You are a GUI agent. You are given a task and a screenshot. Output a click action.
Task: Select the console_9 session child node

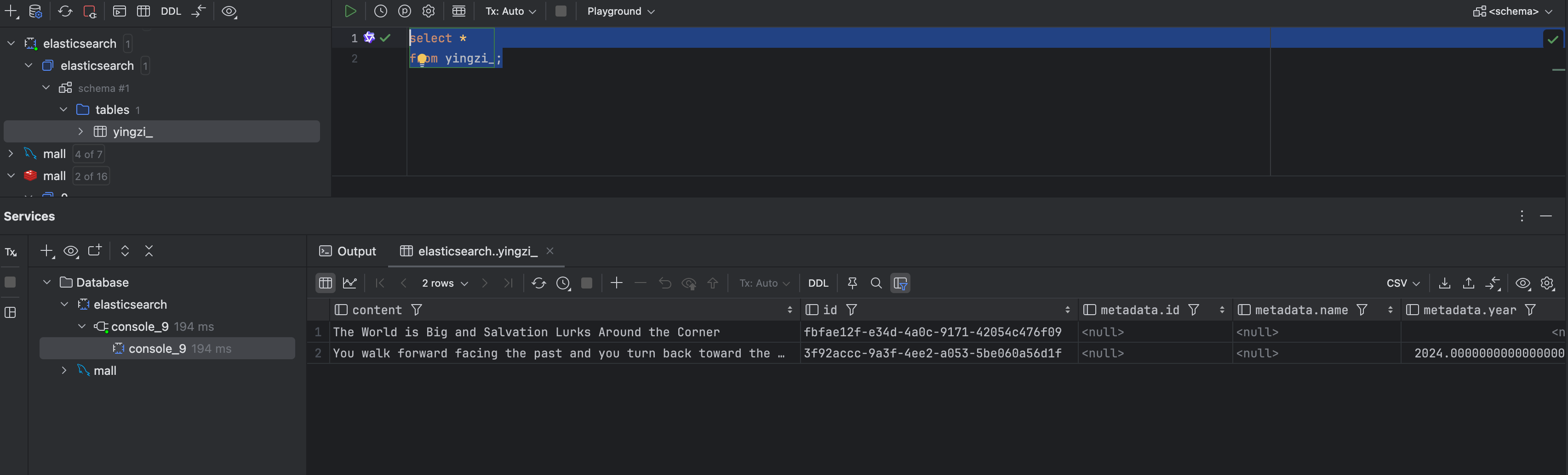167,349
